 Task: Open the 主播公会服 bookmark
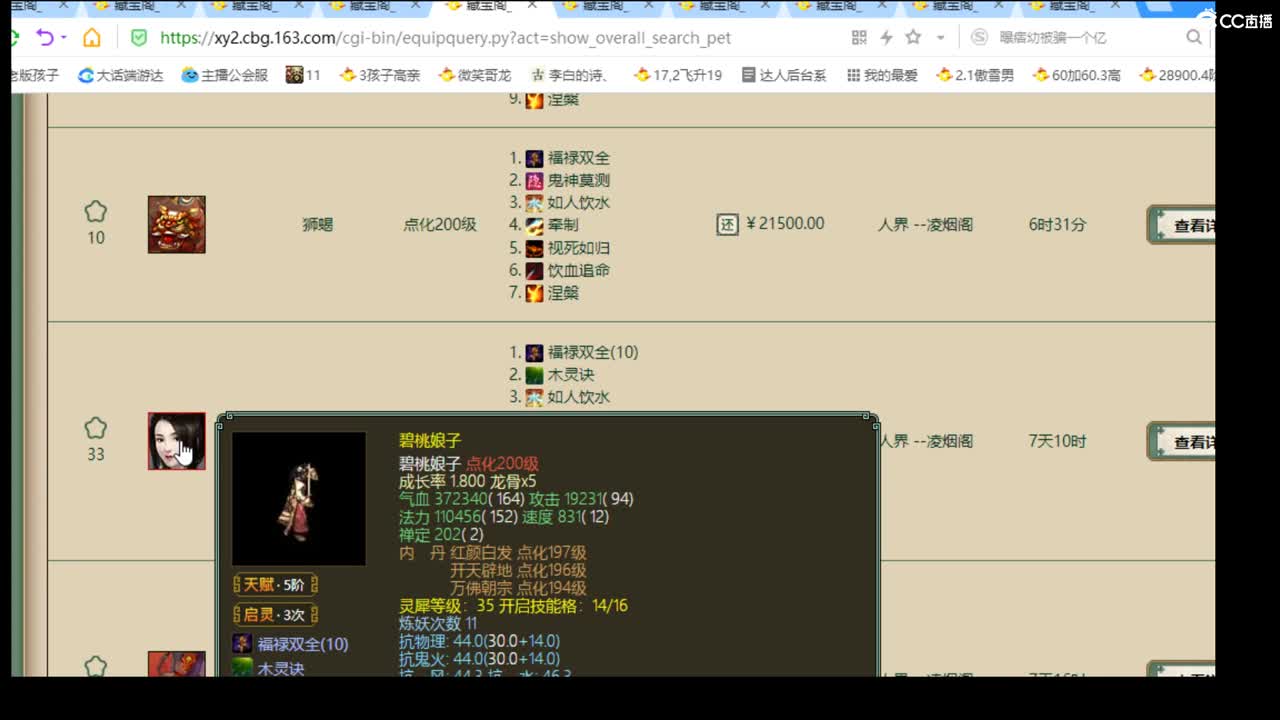[x=225, y=75]
